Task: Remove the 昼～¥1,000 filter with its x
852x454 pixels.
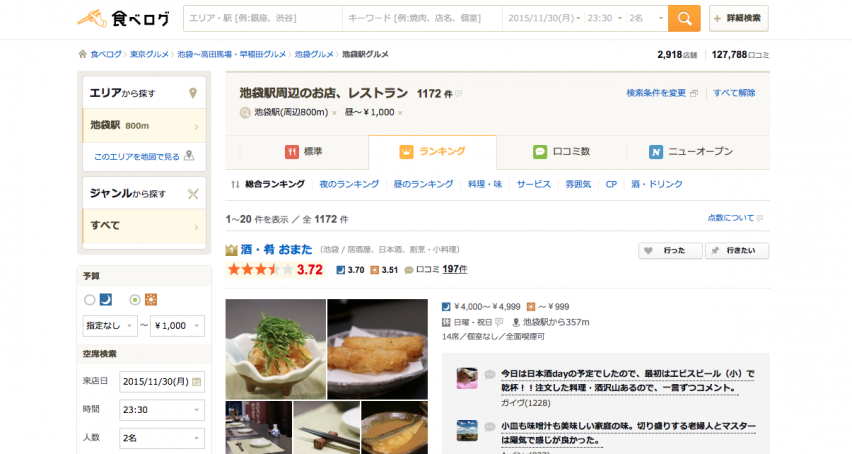Action: [400, 113]
